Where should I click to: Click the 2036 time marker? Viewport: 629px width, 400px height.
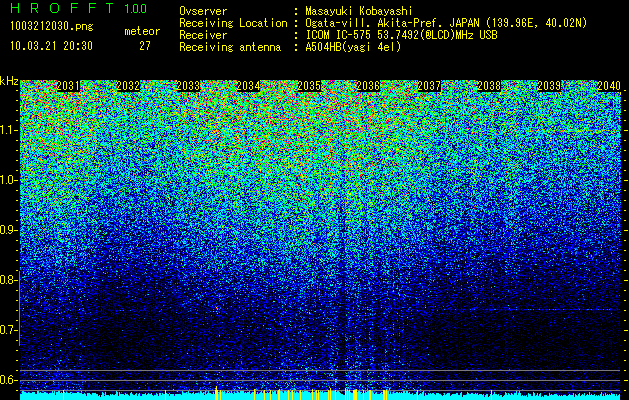pos(368,86)
